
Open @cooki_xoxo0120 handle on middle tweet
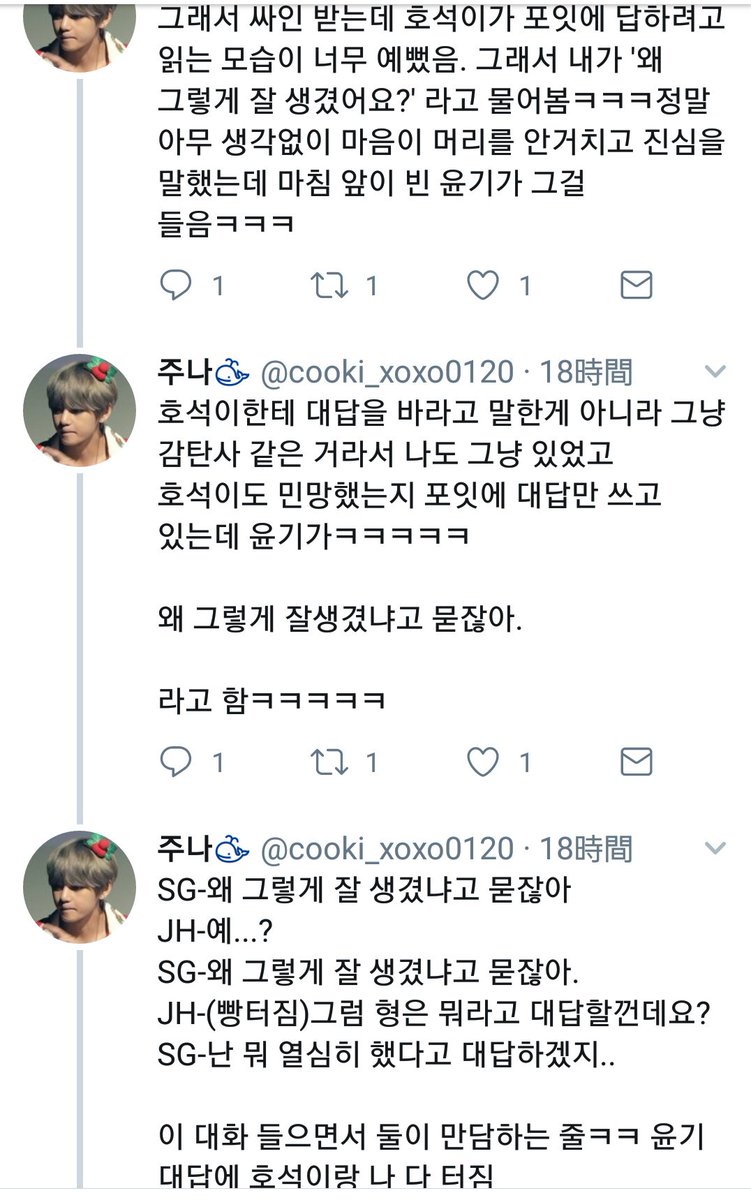click(x=387, y=373)
